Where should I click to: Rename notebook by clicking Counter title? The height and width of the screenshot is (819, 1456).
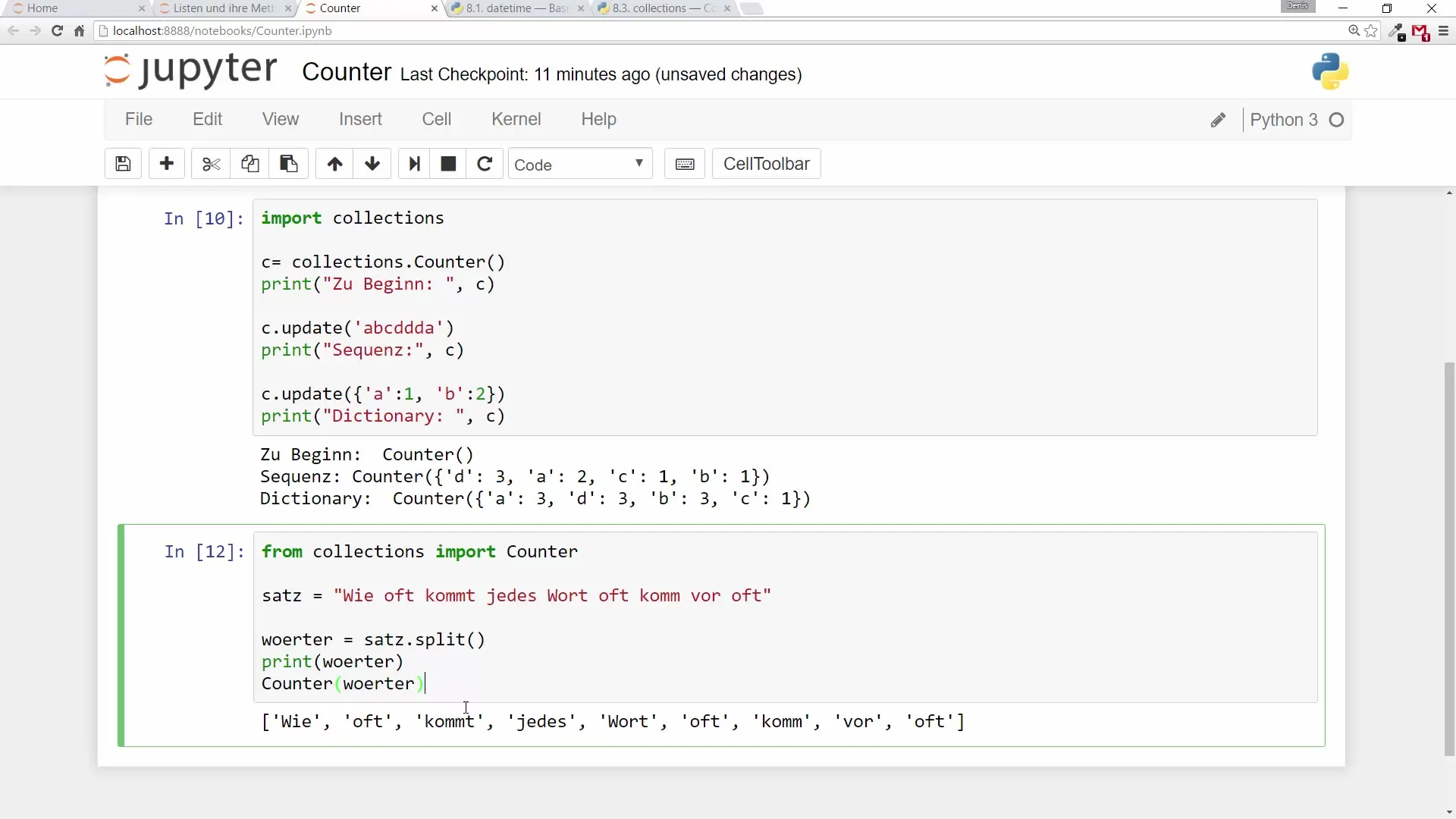(x=347, y=72)
